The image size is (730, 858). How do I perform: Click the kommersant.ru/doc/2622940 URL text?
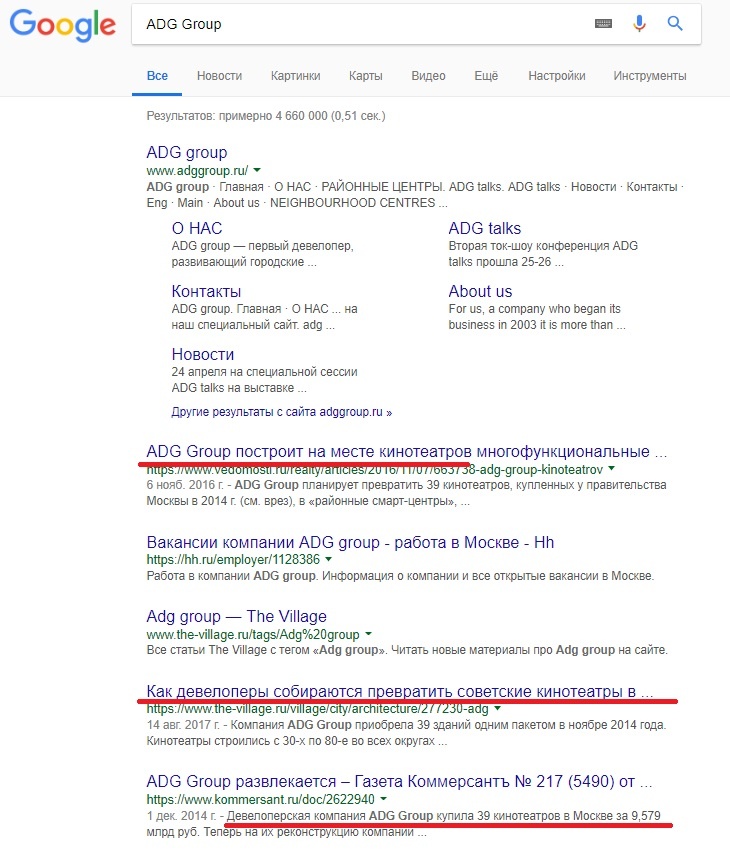[260, 799]
